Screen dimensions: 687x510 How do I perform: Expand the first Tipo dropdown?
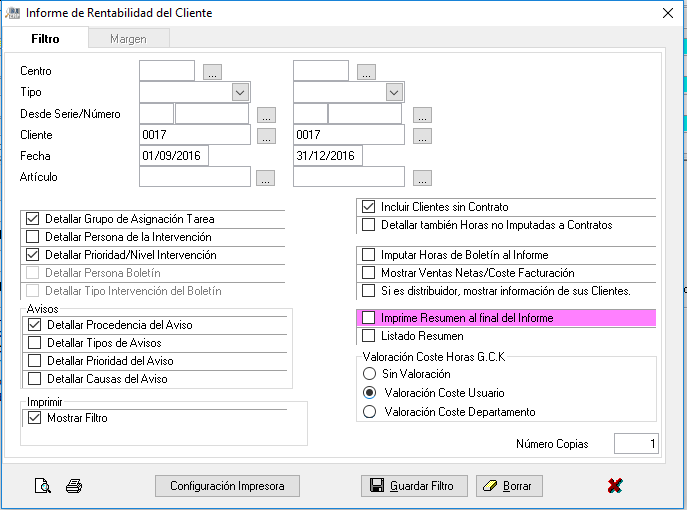(x=240, y=92)
